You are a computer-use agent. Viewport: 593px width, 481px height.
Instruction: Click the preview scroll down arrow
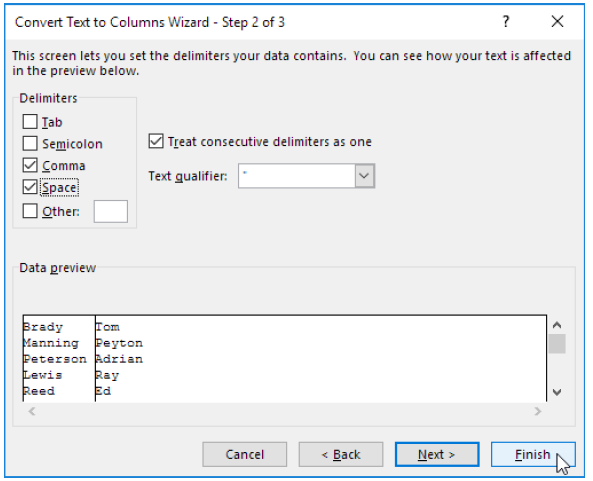tap(557, 392)
